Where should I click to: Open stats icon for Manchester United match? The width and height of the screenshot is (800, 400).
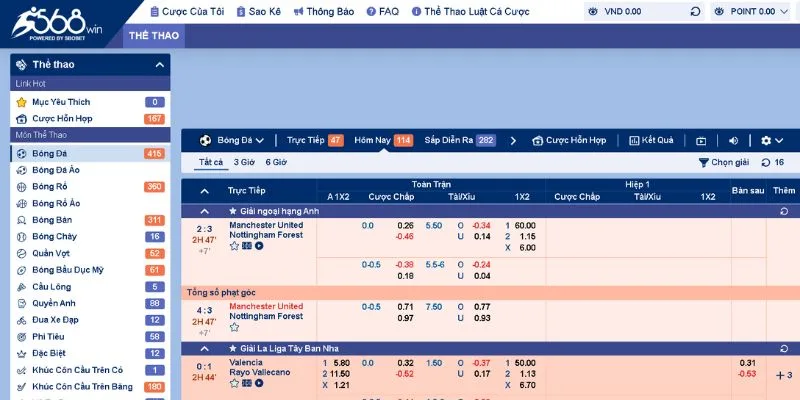click(247, 246)
